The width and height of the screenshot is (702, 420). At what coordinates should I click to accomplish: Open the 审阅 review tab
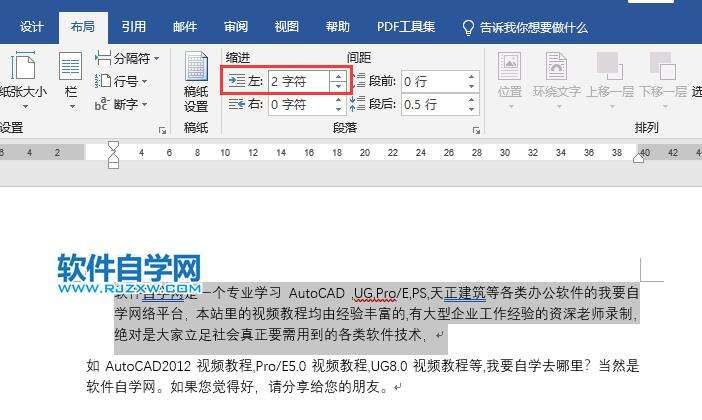click(x=236, y=27)
